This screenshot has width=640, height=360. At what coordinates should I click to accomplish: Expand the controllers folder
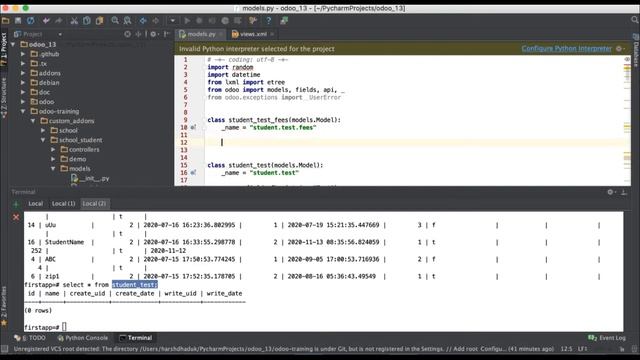53,149
